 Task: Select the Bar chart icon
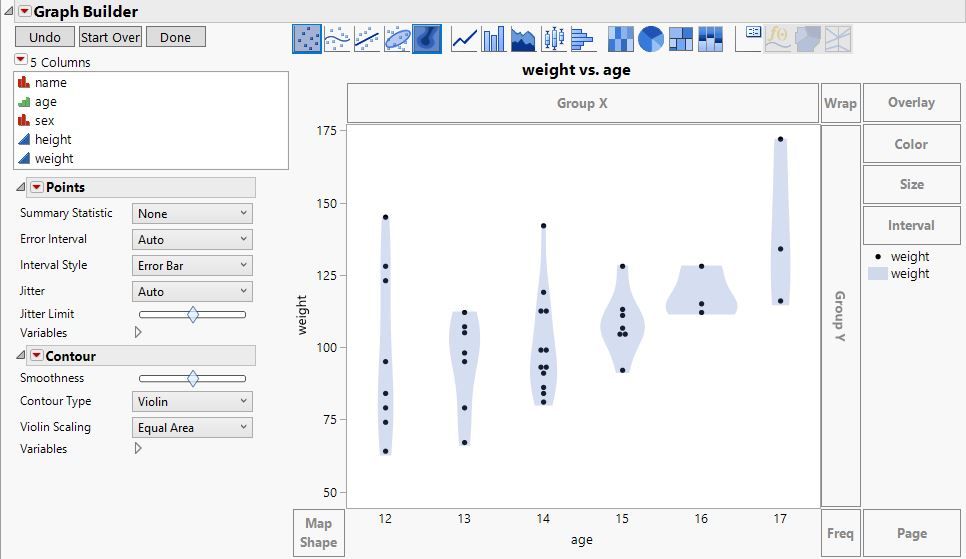(x=493, y=39)
